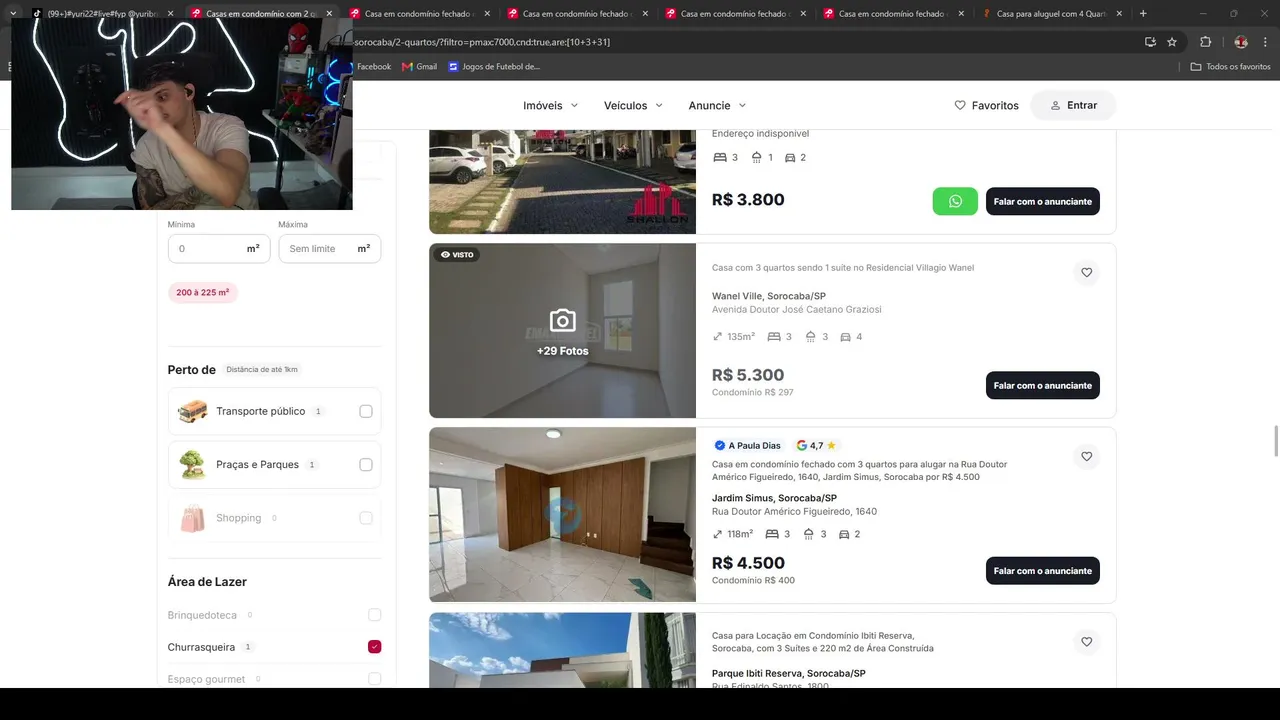Screen dimensions: 1280x720
Task: Click the Condomínio R$ 297 text
Action: [x=752, y=392]
